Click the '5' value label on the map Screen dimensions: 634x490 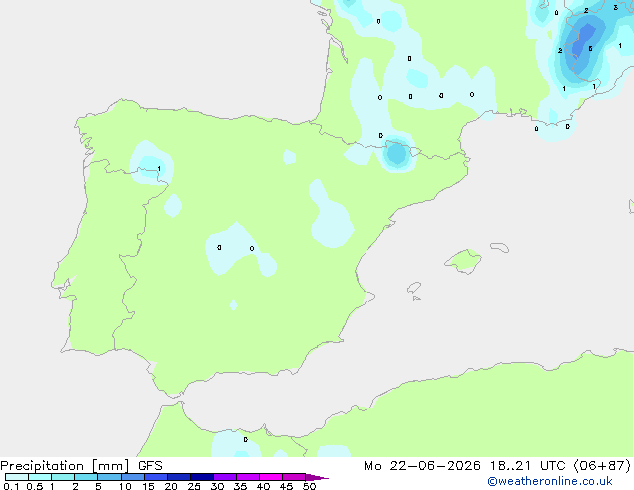[x=590, y=49]
